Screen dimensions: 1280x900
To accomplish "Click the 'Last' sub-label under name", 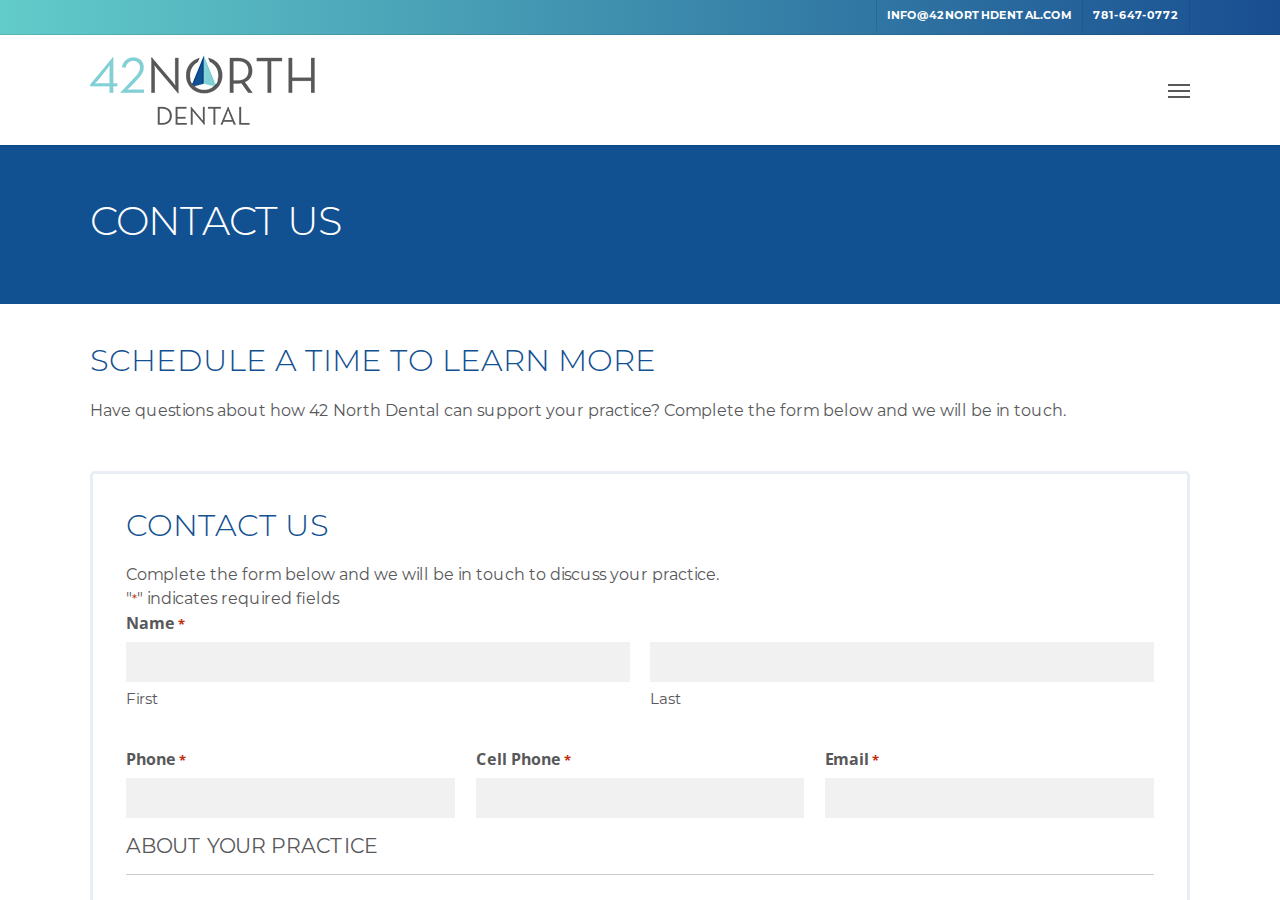I will 665,699.
